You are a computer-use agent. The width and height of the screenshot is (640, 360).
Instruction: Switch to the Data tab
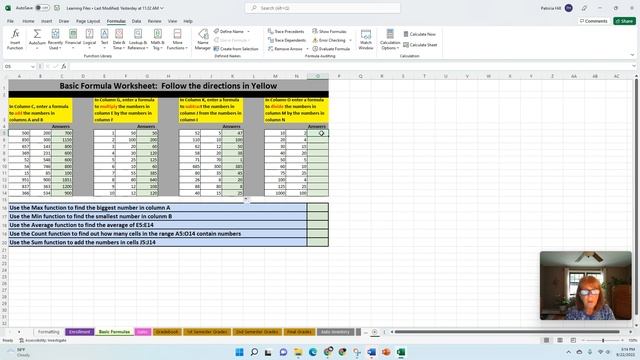[x=136, y=21]
